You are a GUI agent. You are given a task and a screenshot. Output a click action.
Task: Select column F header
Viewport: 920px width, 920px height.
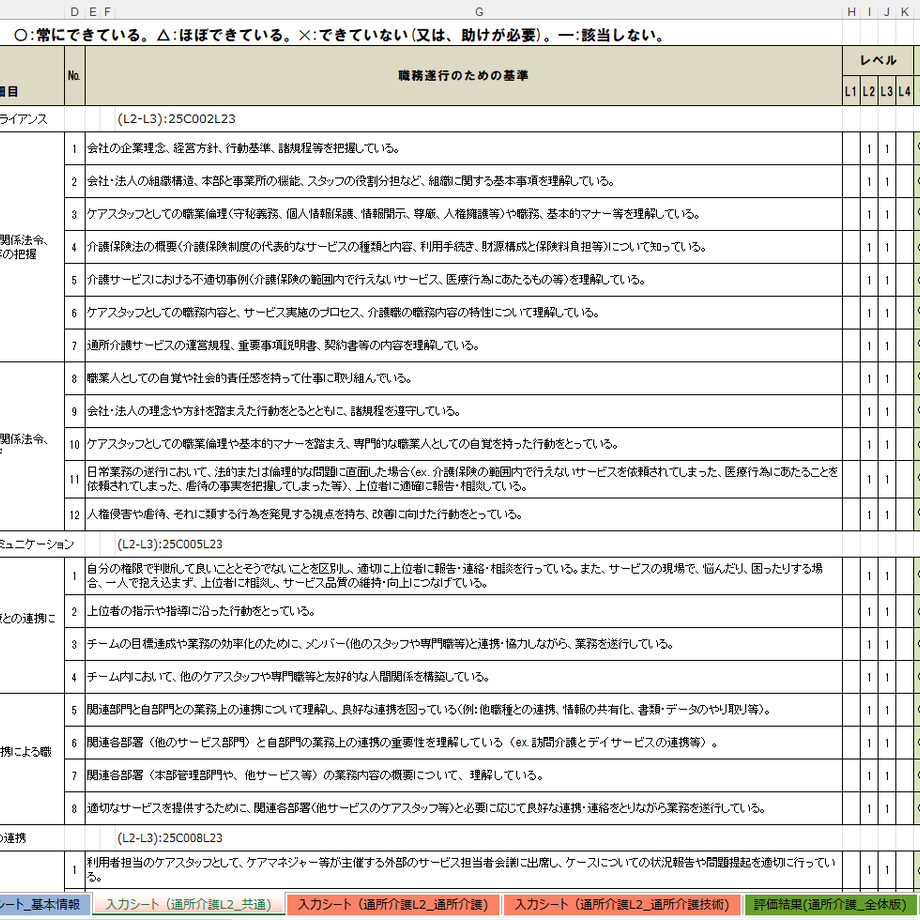pos(107,12)
